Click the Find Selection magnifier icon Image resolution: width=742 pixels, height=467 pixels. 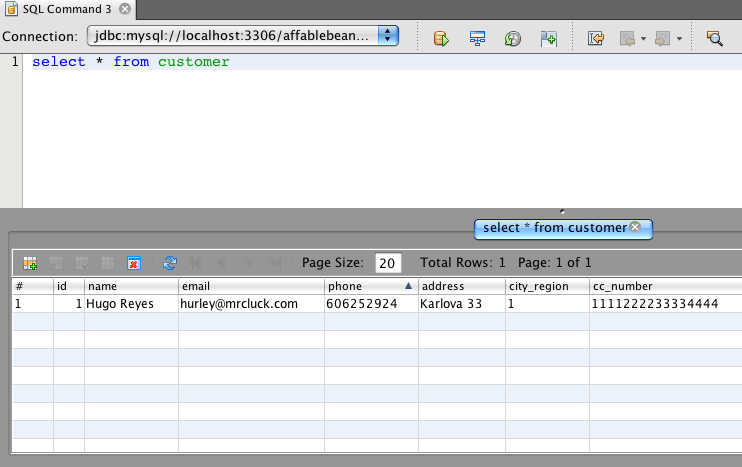point(714,38)
